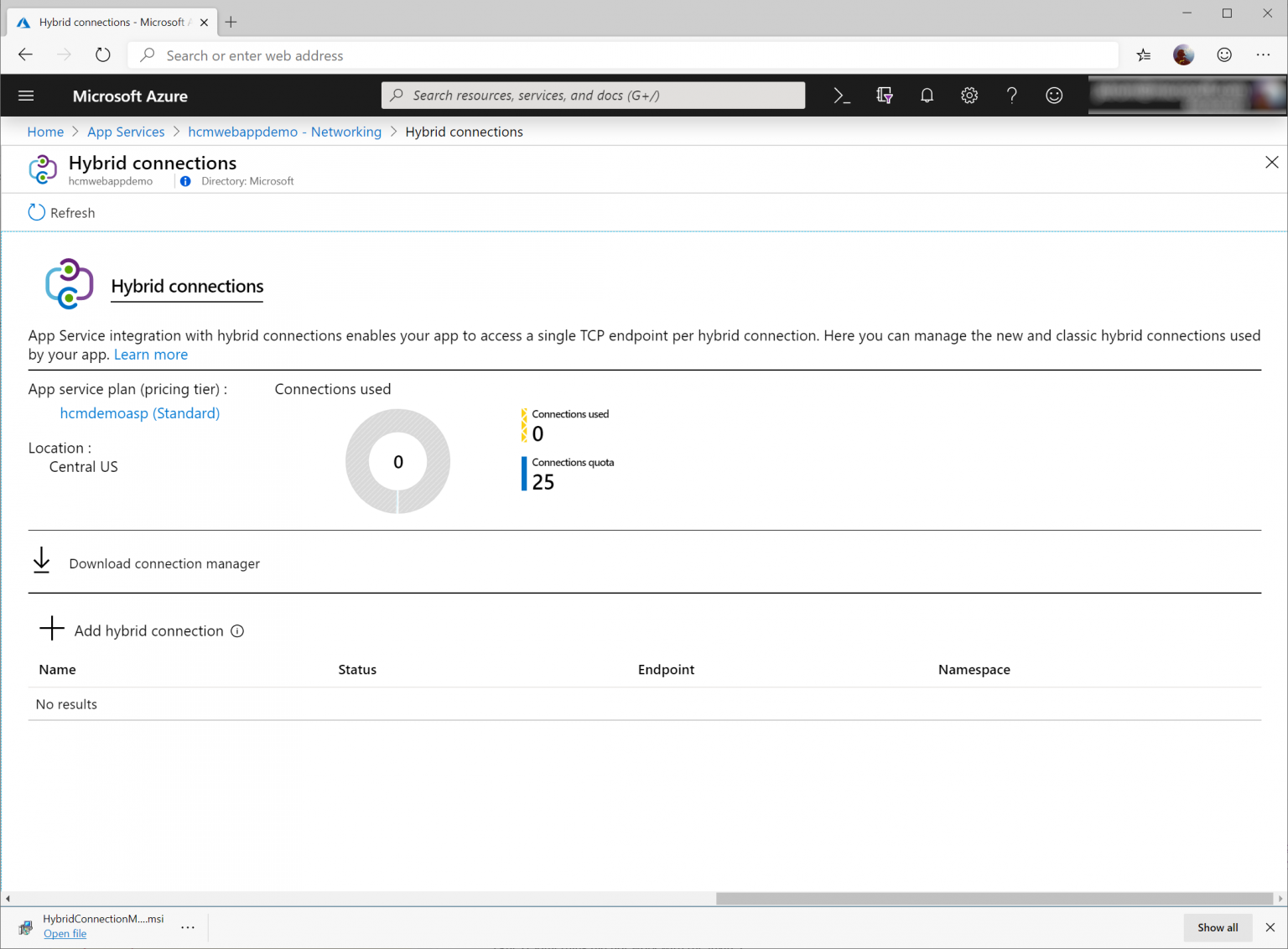
Task: Click Show all in the downloads bar
Action: [1218, 927]
